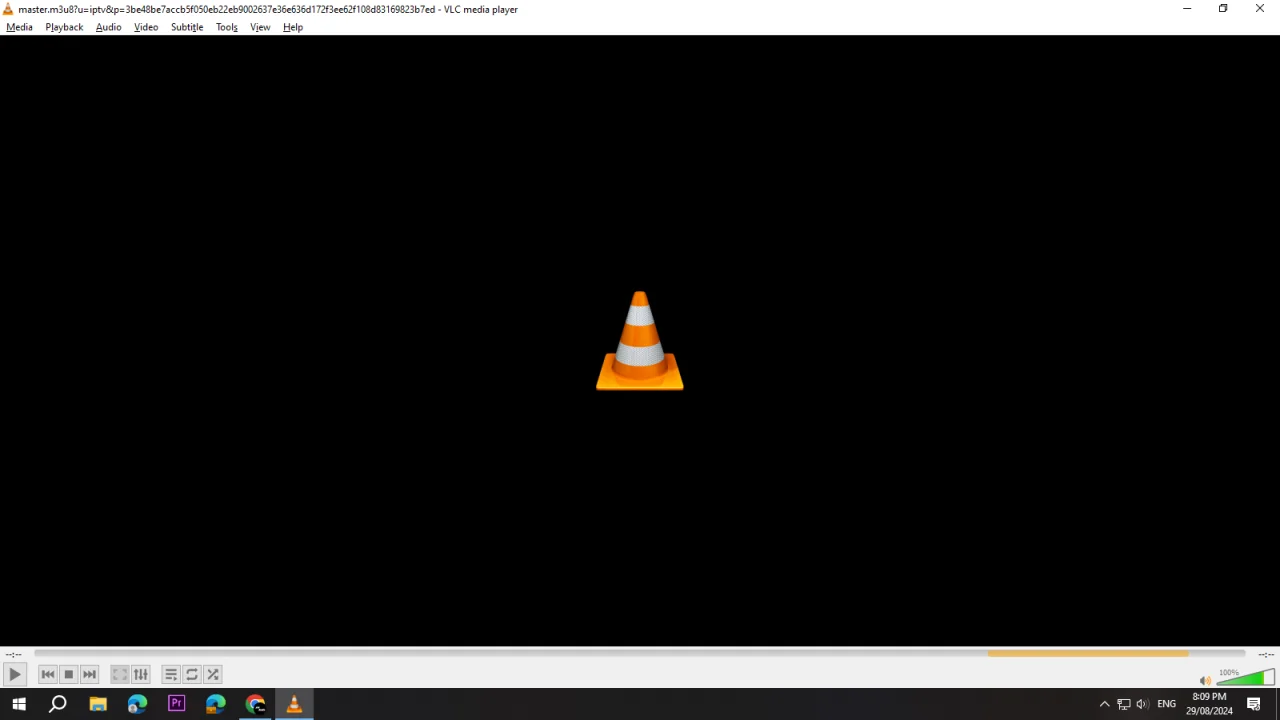The height and width of the screenshot is (720, 1280).
Task: Open Windows taskbar search
Action: [58, 704]
